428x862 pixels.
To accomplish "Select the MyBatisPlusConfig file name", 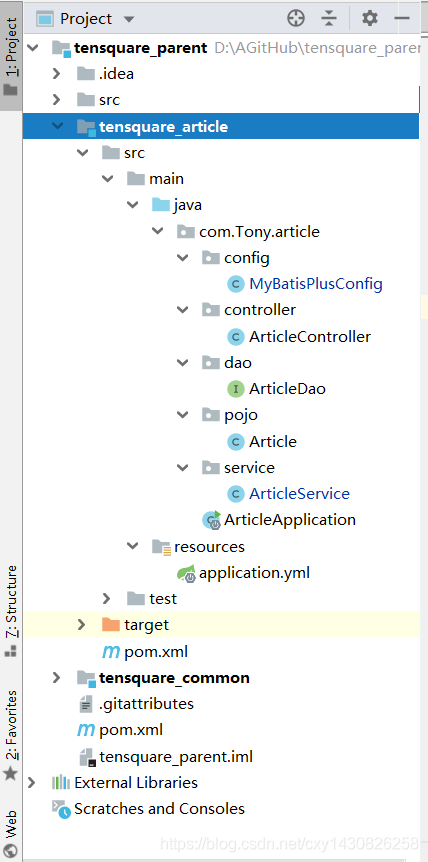I will point(316,284).
